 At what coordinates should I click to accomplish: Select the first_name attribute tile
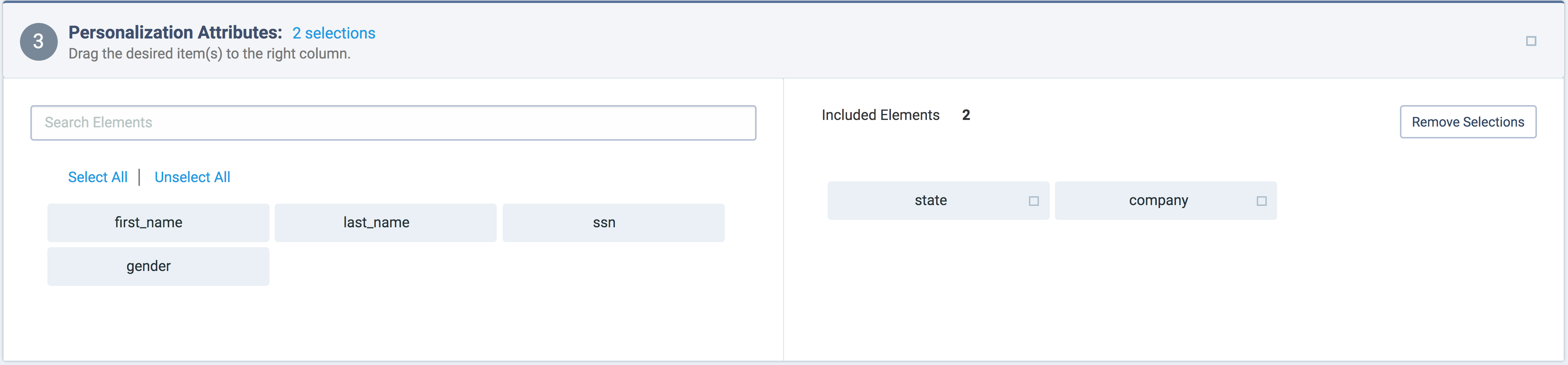tap(158, 222)
